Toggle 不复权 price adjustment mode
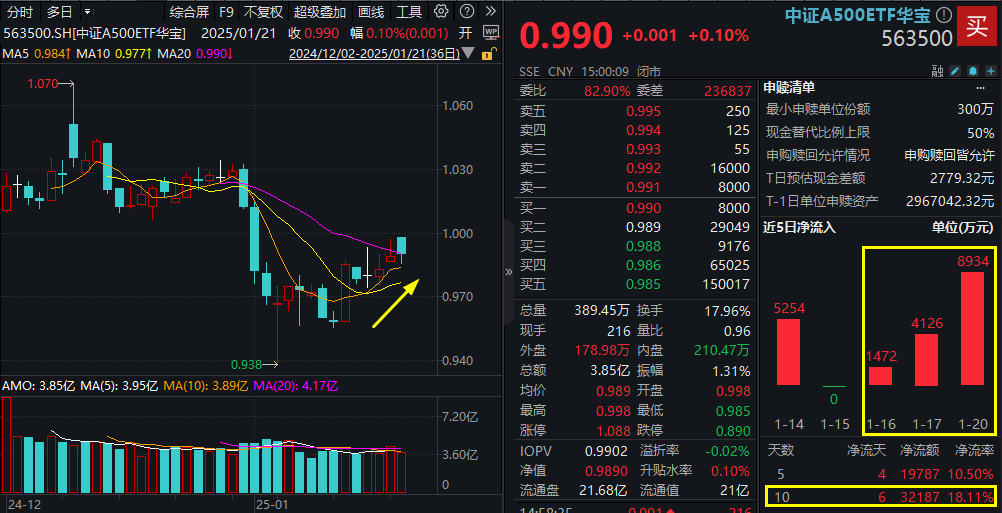The image size is (1002, 513). pos(263,12)
